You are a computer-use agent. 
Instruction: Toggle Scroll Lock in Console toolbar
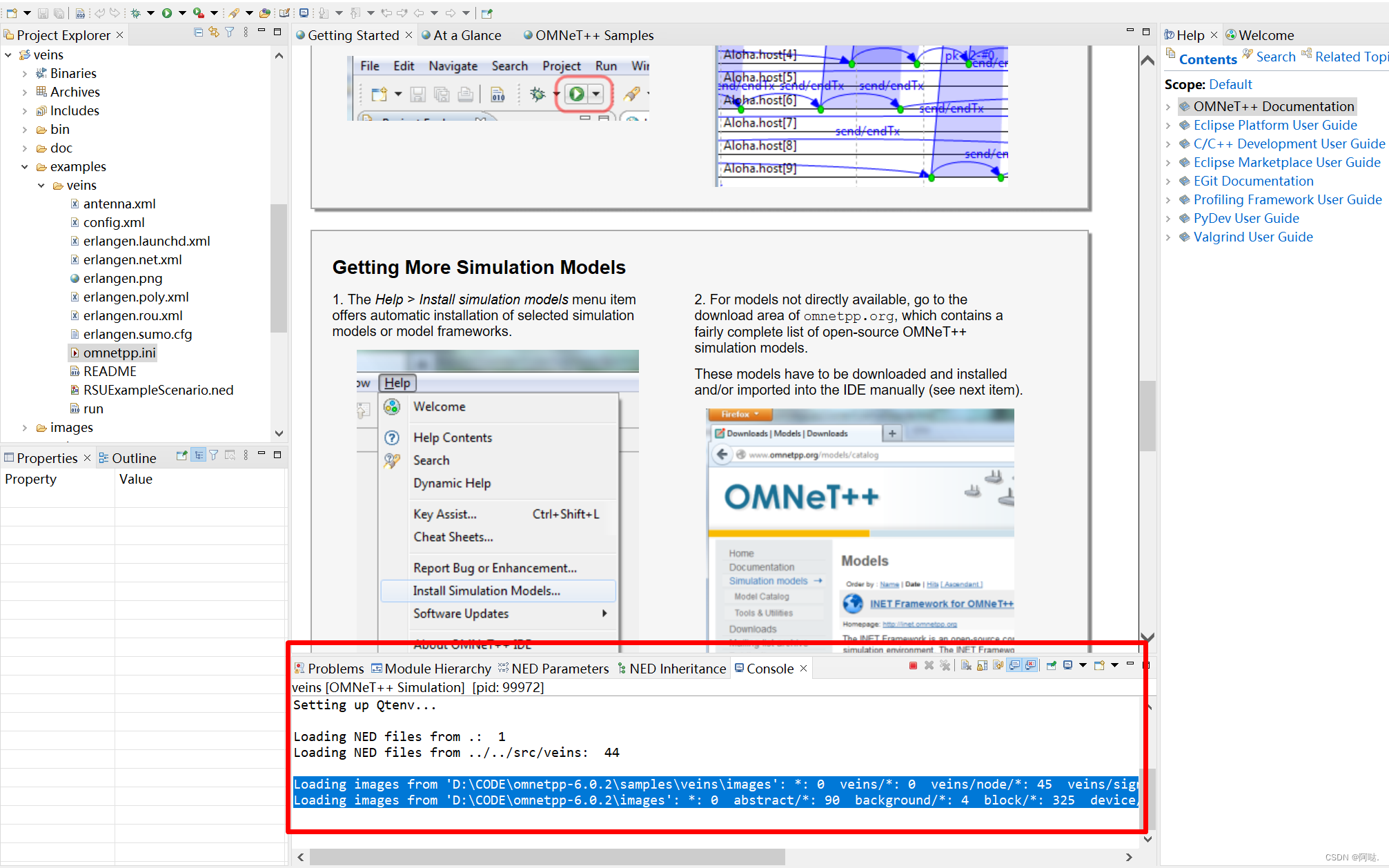click(982, 666)
